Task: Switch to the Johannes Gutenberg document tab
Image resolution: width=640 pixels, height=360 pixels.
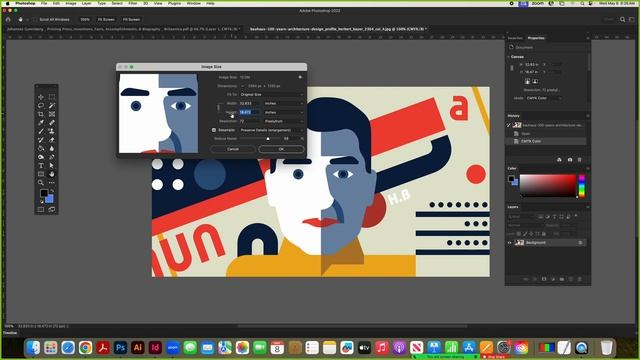Action: tap(122, 29)
